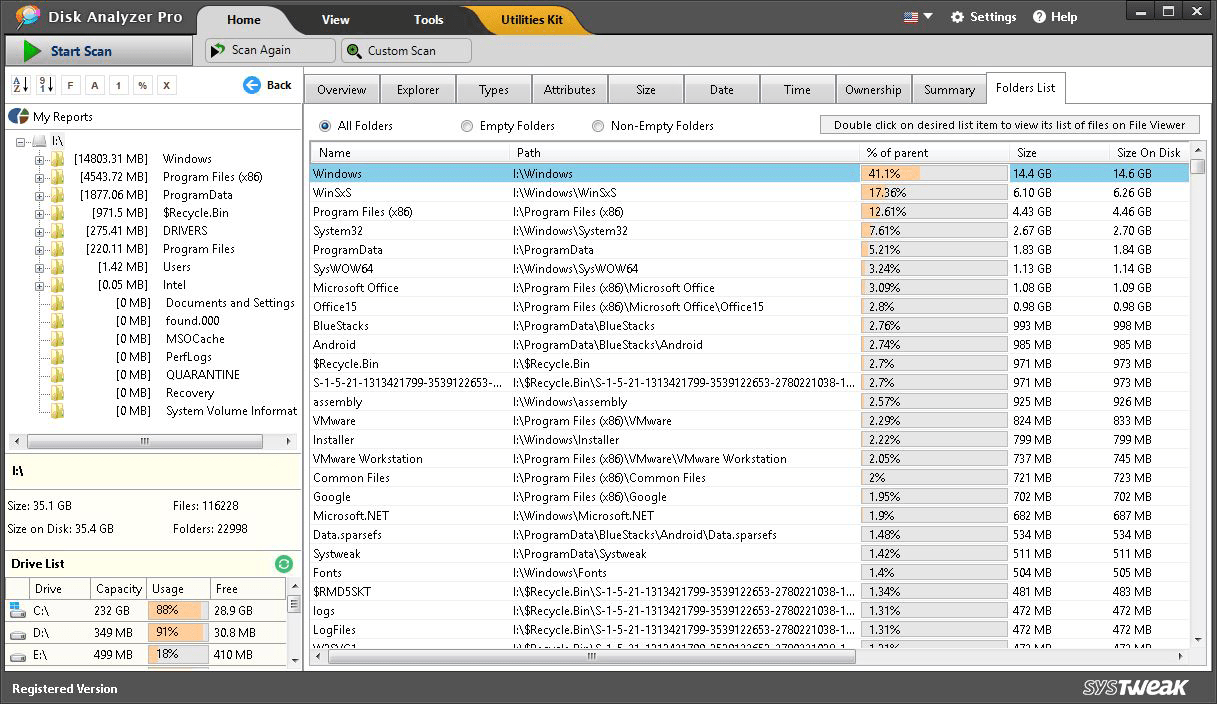Select the Non-Empty Folders radio button
Screen dimensions: 1217x704
[x=598, y=126]
